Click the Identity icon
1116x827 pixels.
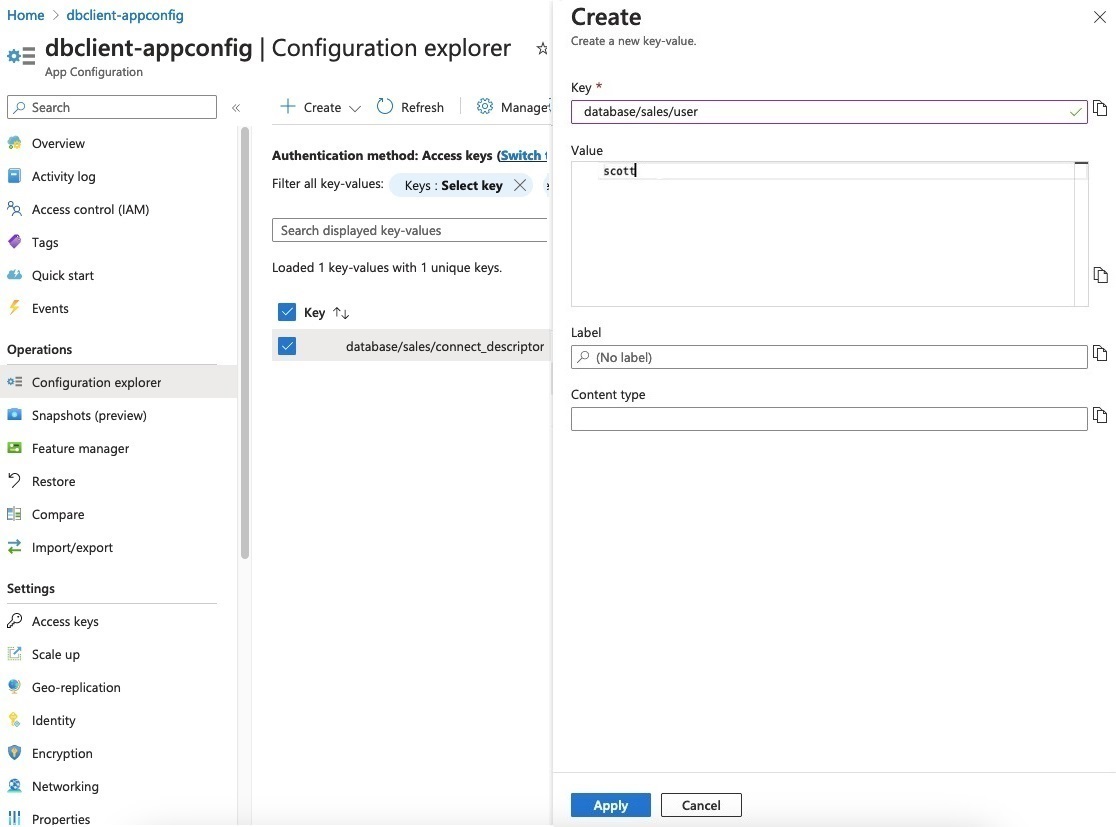[x=14, y=720]
